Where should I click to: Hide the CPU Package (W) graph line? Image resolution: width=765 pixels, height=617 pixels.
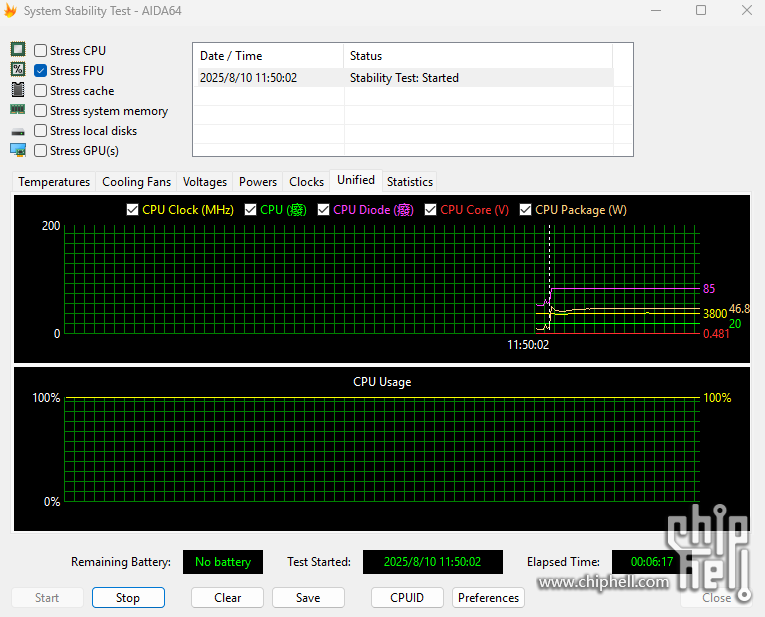tap(525, 210)
